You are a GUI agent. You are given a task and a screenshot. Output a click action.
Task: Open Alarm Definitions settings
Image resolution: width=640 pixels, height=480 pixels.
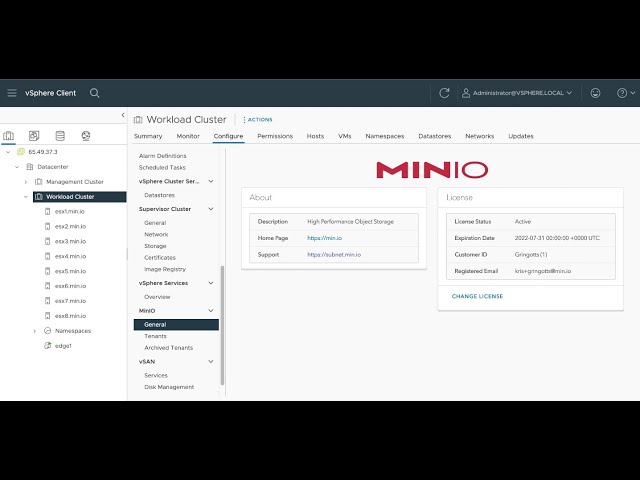[162, 156]
